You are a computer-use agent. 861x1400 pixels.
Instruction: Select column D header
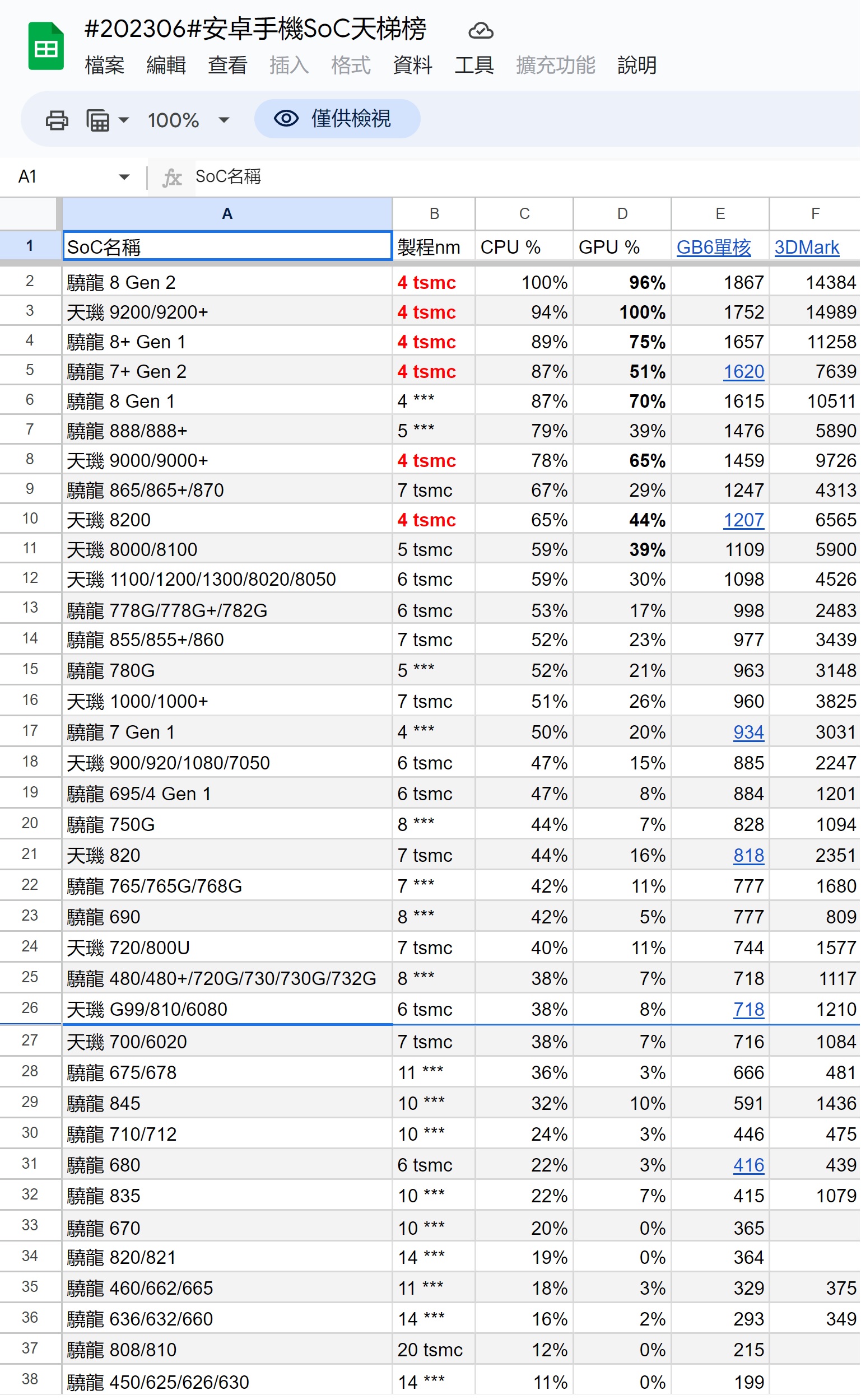pos(622,214)
